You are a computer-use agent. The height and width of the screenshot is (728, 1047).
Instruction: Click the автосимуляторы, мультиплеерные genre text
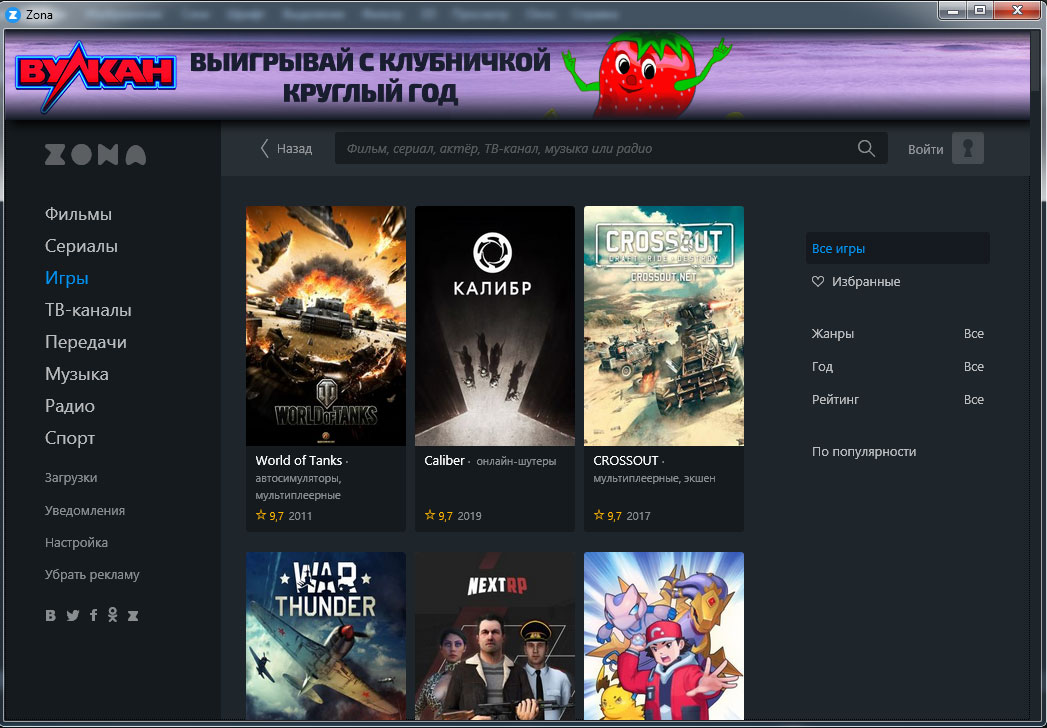tap(298, 487)
